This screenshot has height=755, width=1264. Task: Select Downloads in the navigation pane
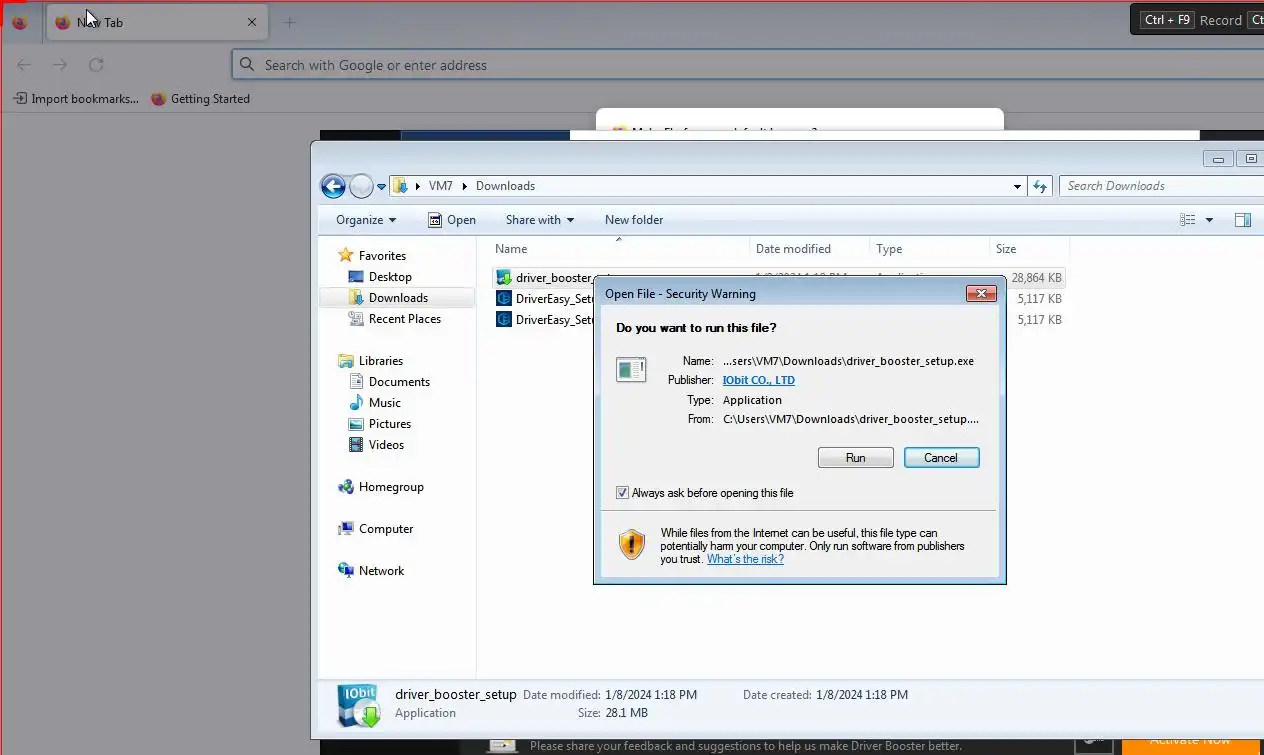(x=398, y=298)
